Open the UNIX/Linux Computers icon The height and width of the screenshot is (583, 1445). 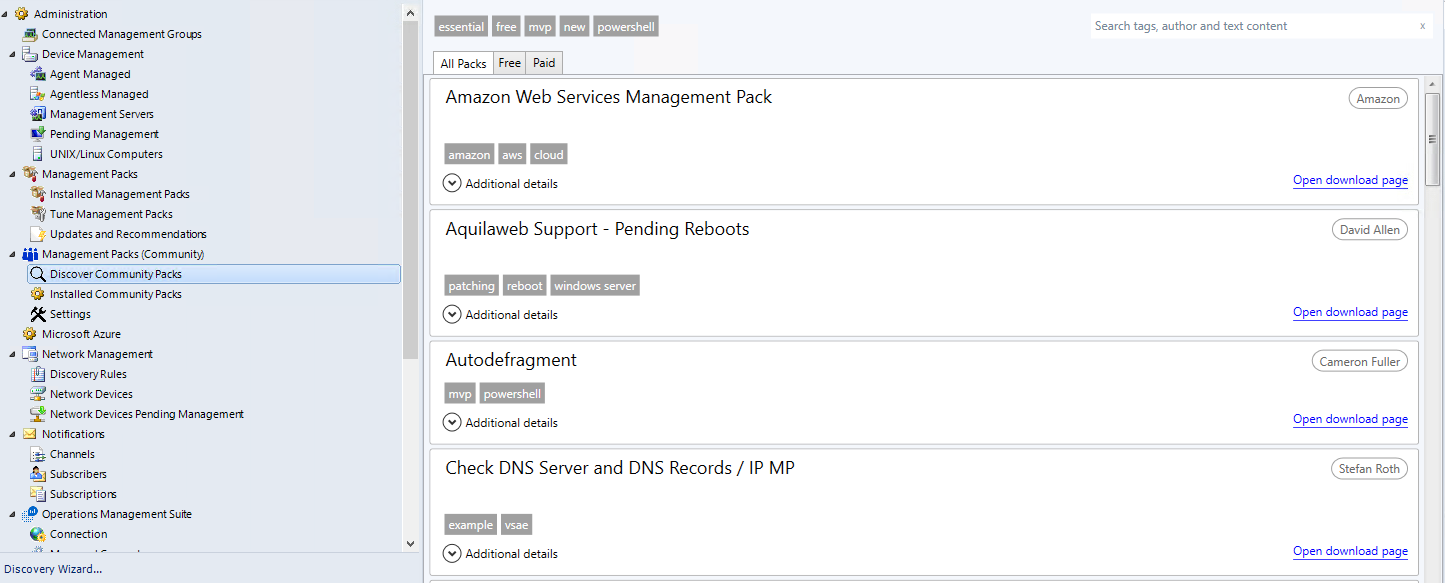click(38, 154)
